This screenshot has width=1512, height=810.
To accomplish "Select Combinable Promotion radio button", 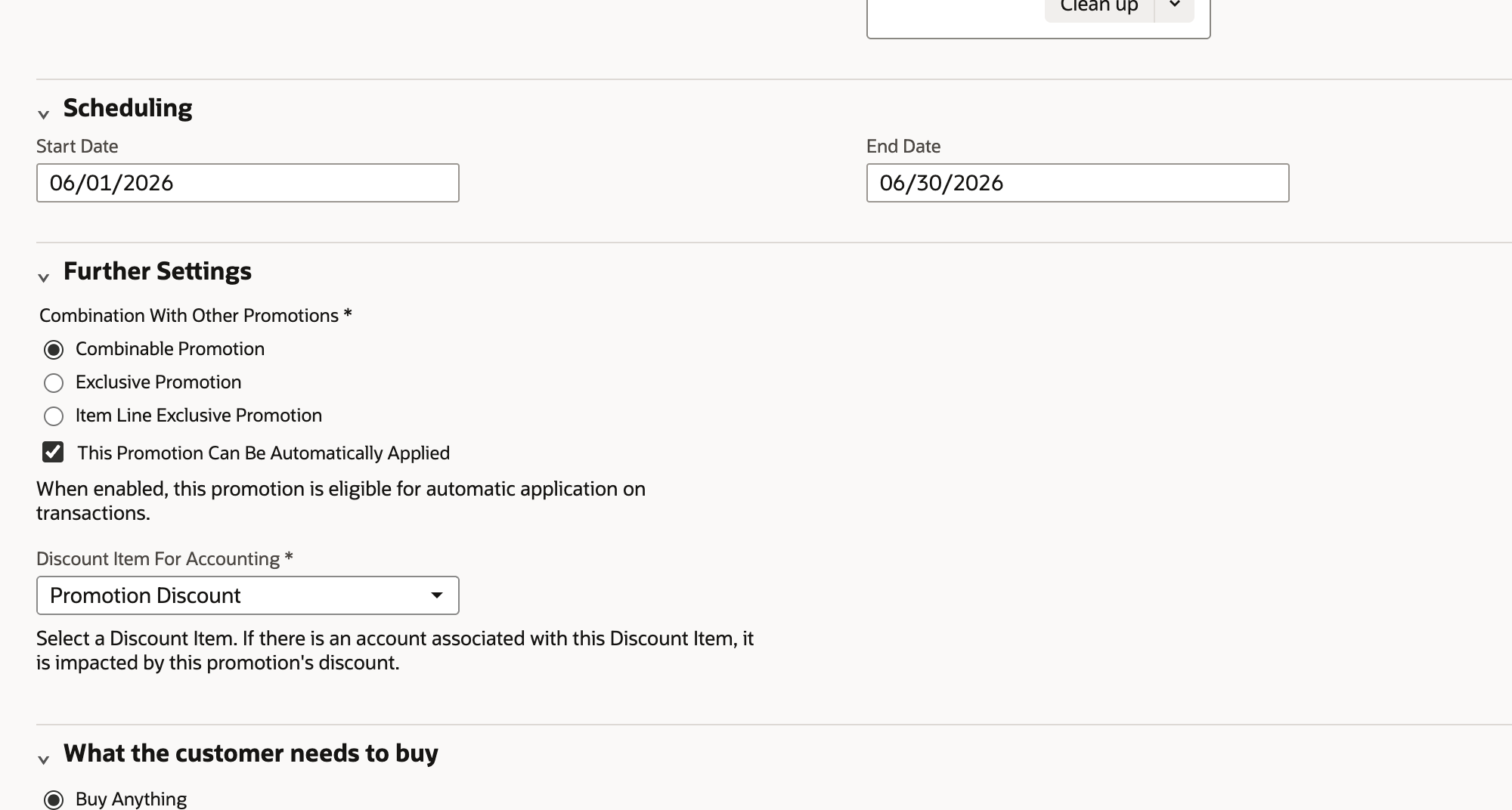I will point(54,350).
